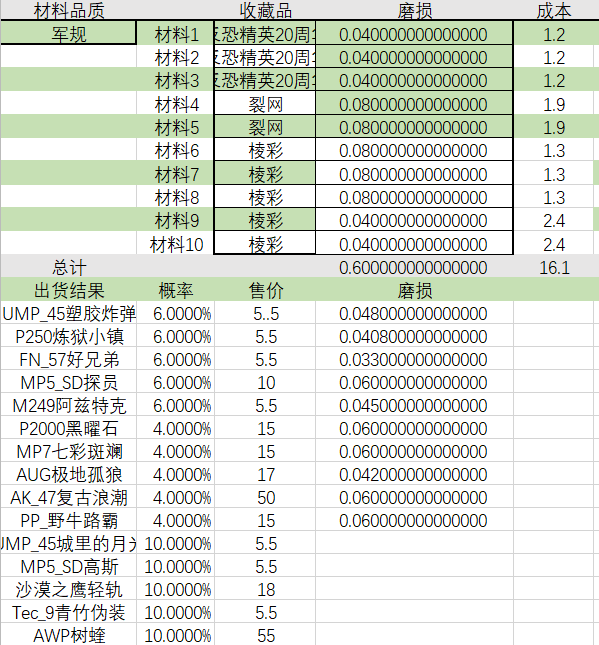Select the M249阿兹特克 row name
This screenshot has height=645, width=599.
click(x=68, y=406)
